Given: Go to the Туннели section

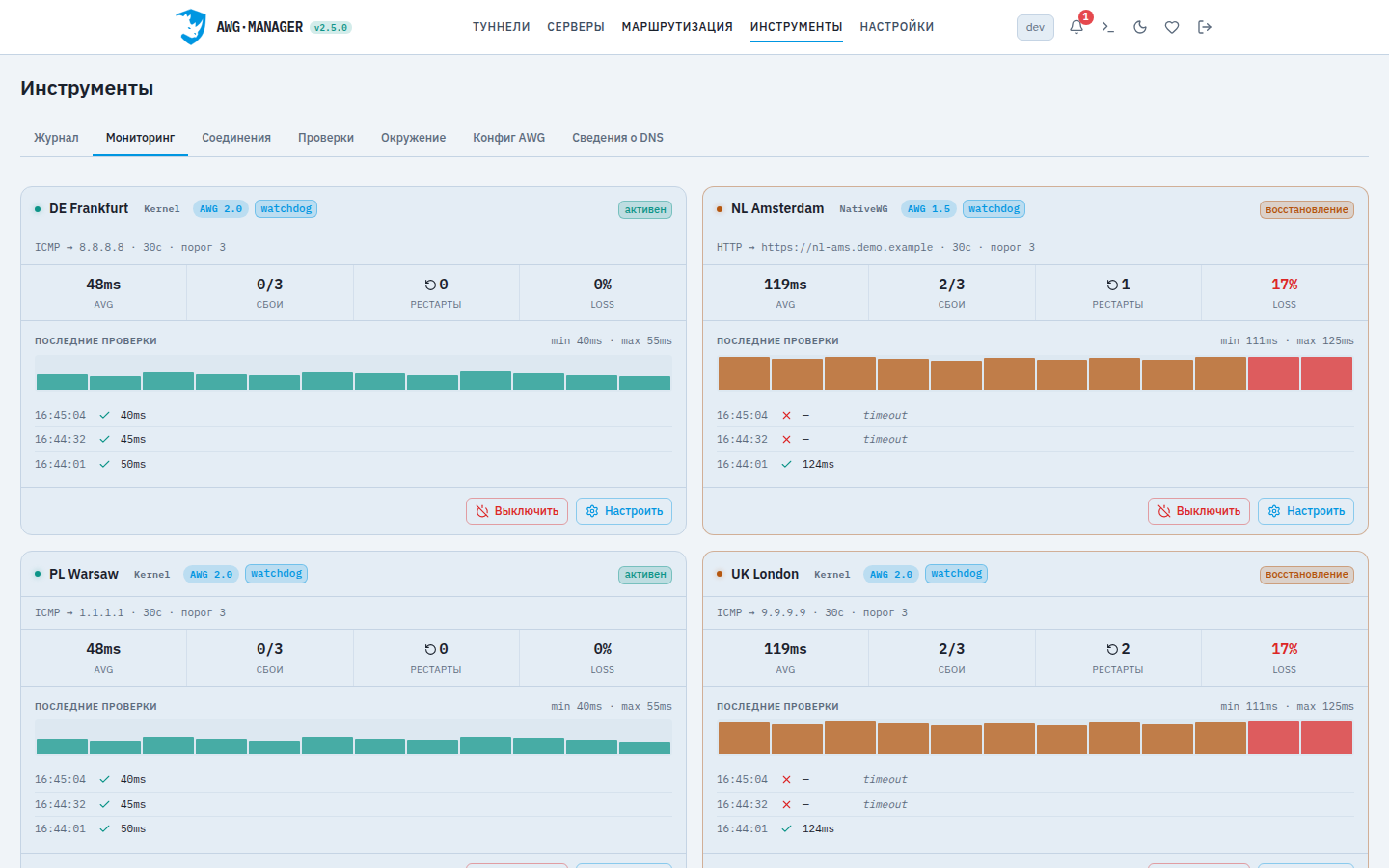Looking at the screenshot, I should 502,27.
